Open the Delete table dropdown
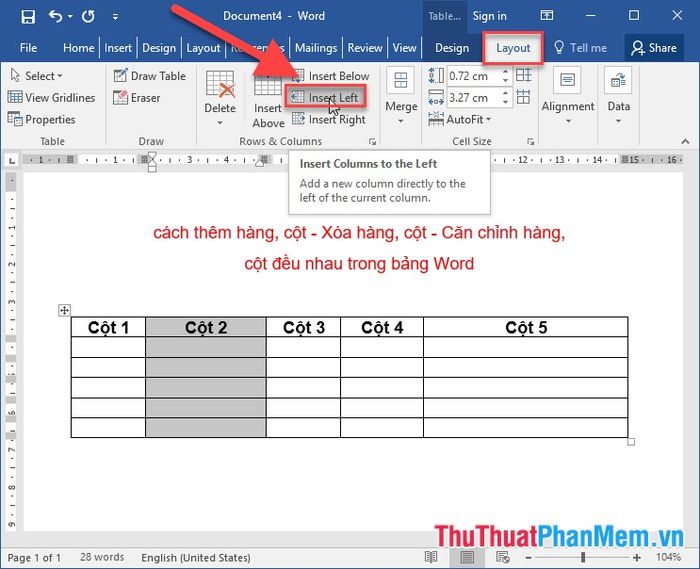 point(220,98)
